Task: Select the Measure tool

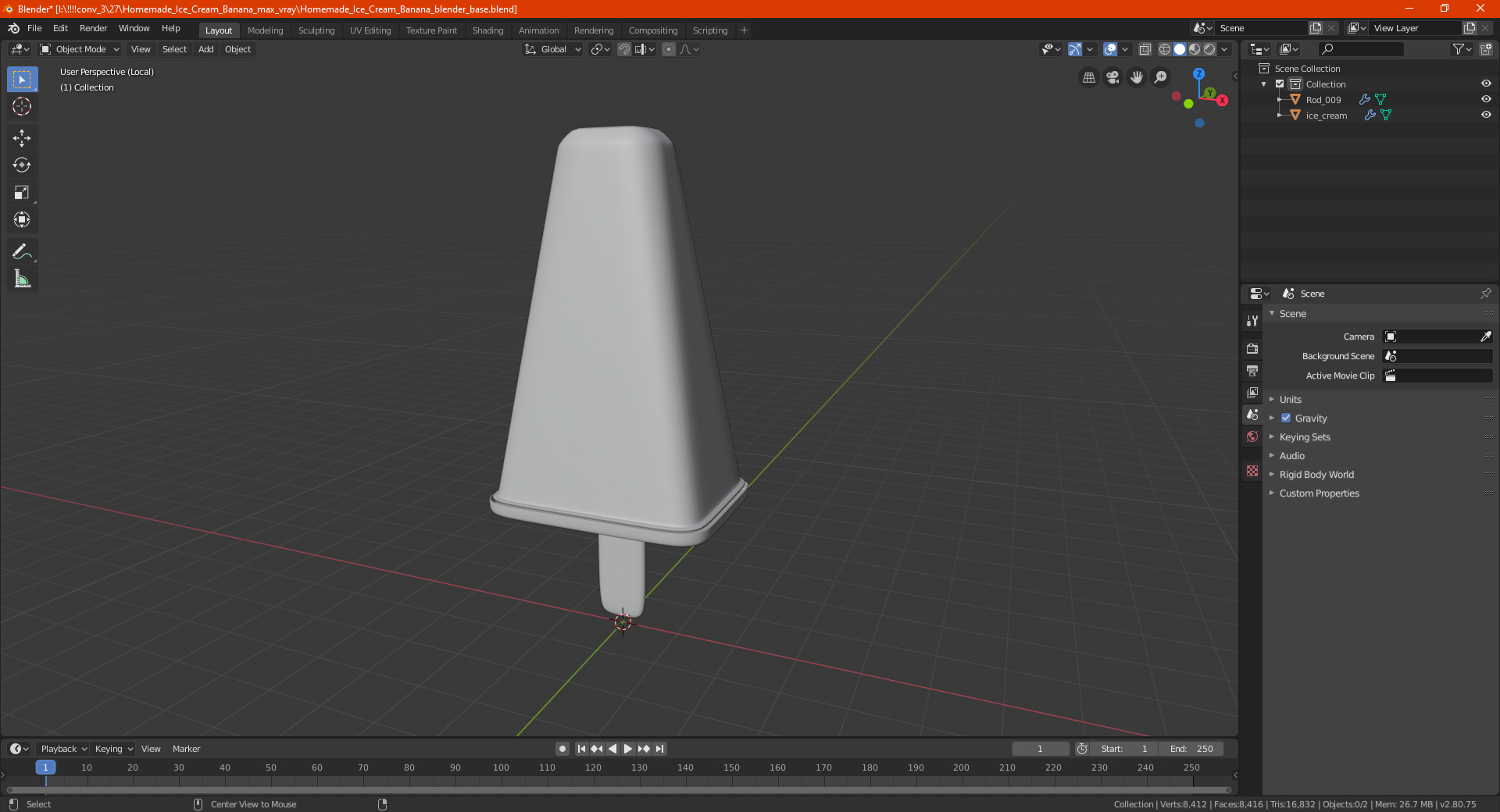Action: tap(22, 279)
